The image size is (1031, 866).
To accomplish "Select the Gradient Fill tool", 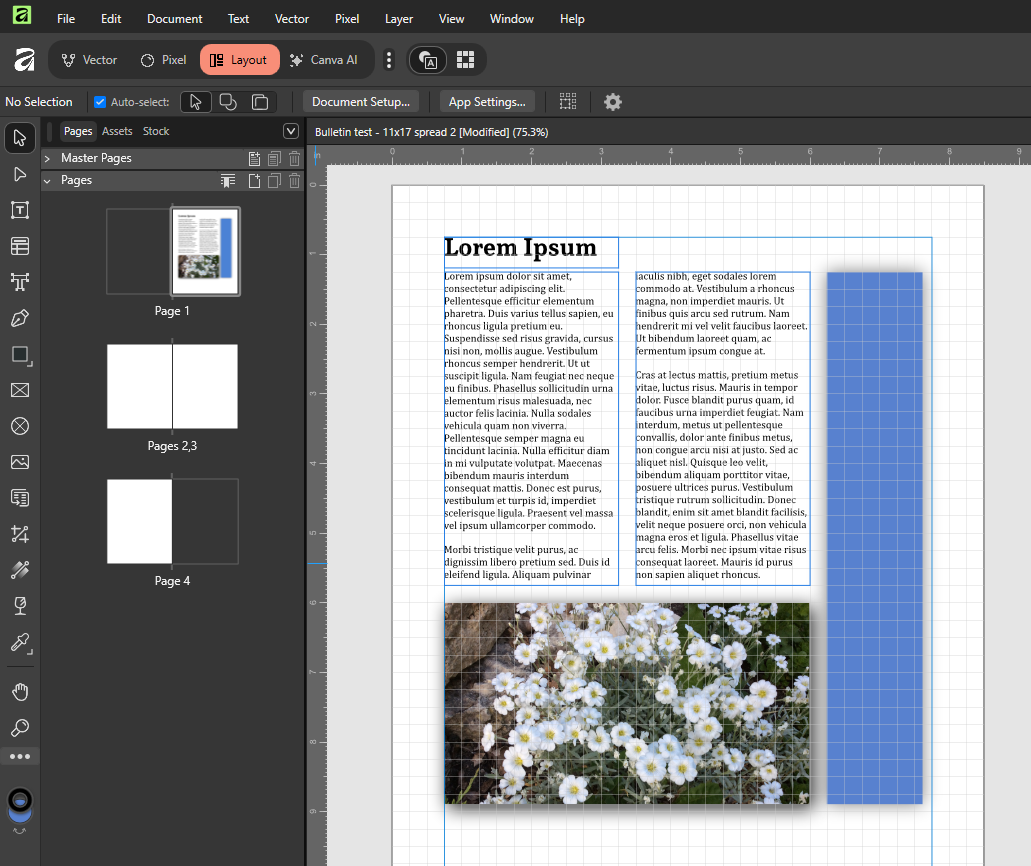I will pos(20,570).
